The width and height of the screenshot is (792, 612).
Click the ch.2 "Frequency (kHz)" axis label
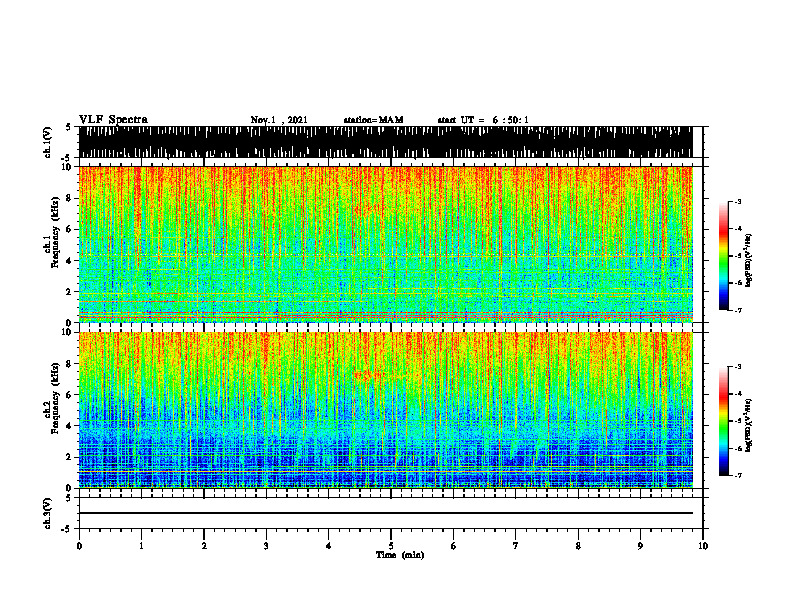(55, 398)
